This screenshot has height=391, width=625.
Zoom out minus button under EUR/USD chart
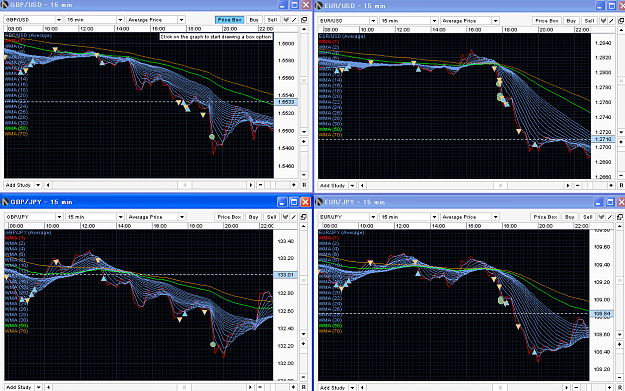tap(578, 185)
